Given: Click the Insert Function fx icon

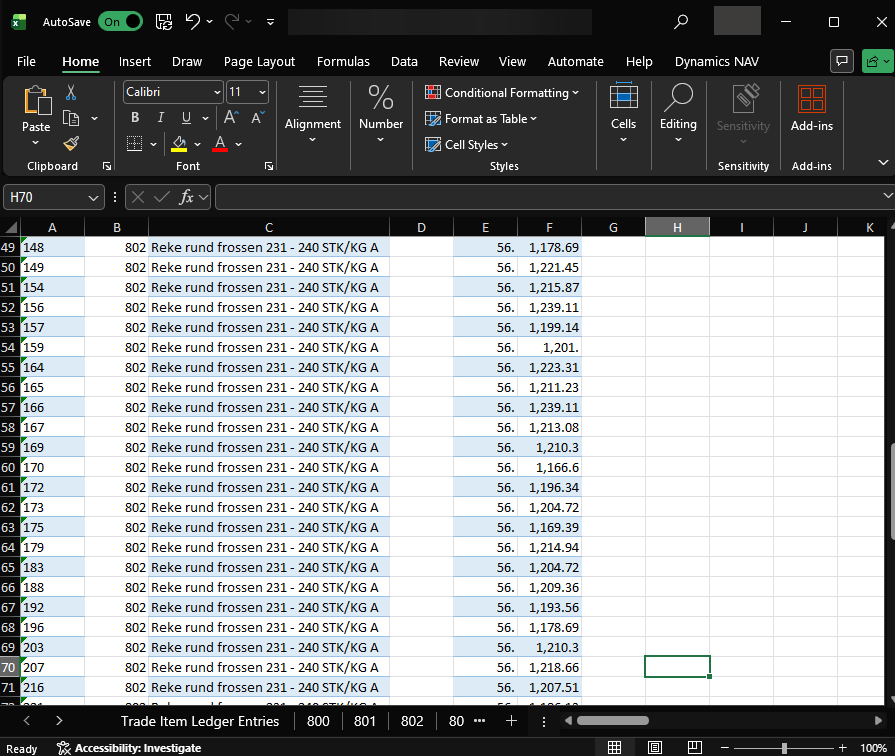Looking at the screenshot, I should click(x=186, y=197).
